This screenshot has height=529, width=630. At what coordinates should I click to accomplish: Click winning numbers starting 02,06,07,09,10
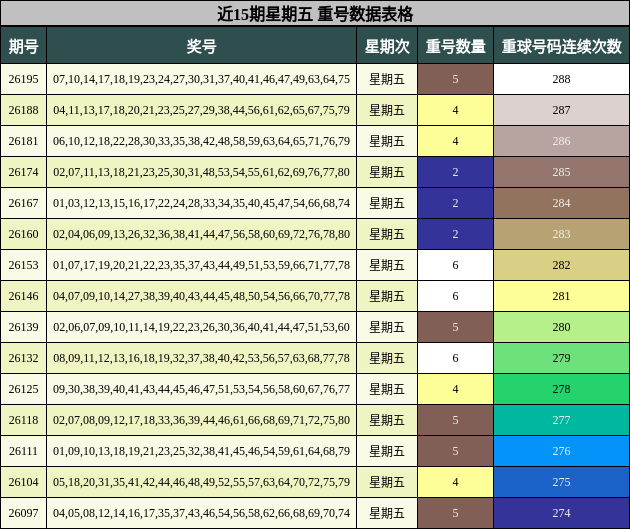[201, 327]
